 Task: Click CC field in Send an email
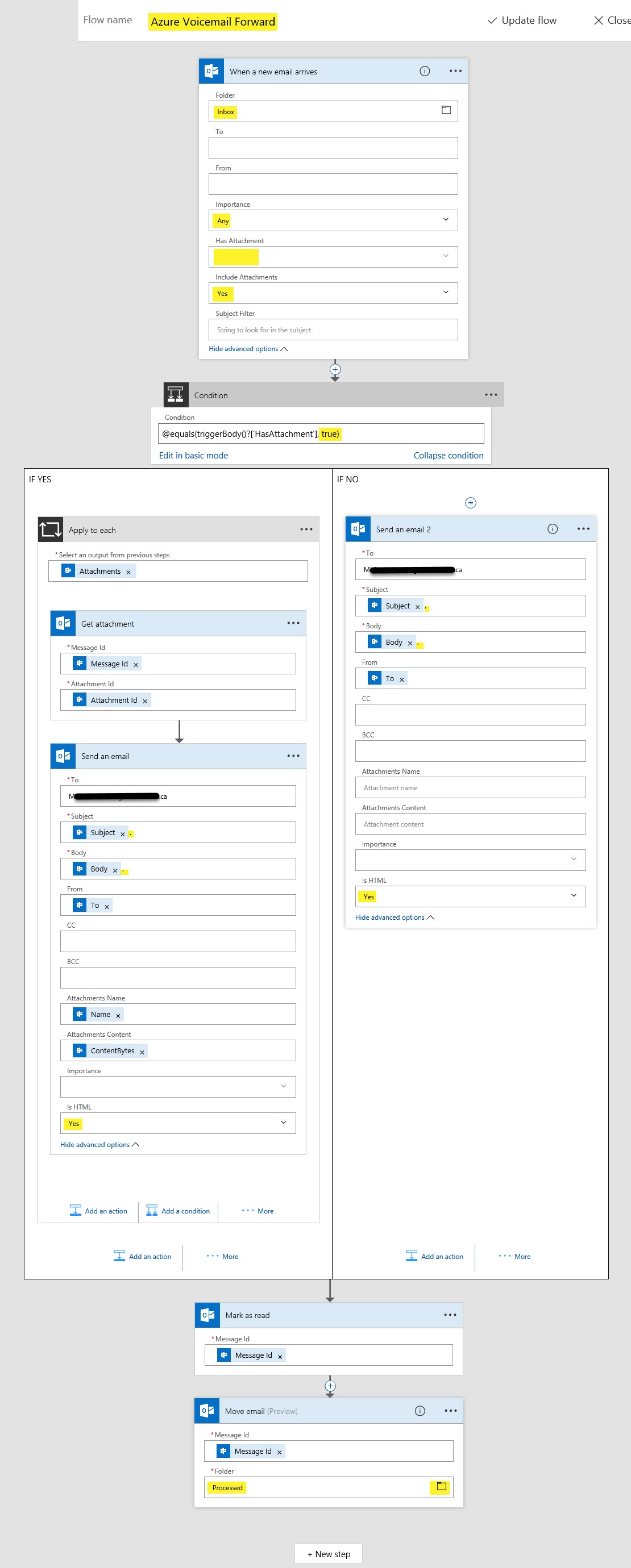pyautogui.click(x=178, y=941)
